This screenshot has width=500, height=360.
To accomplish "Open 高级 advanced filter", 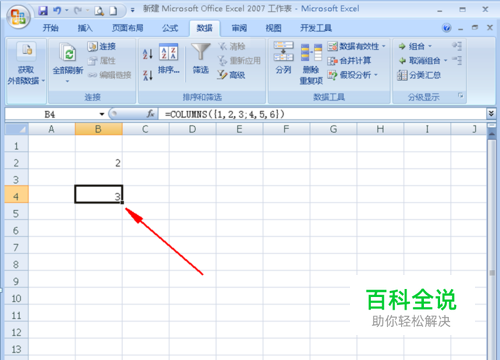I will click(231, 75).
